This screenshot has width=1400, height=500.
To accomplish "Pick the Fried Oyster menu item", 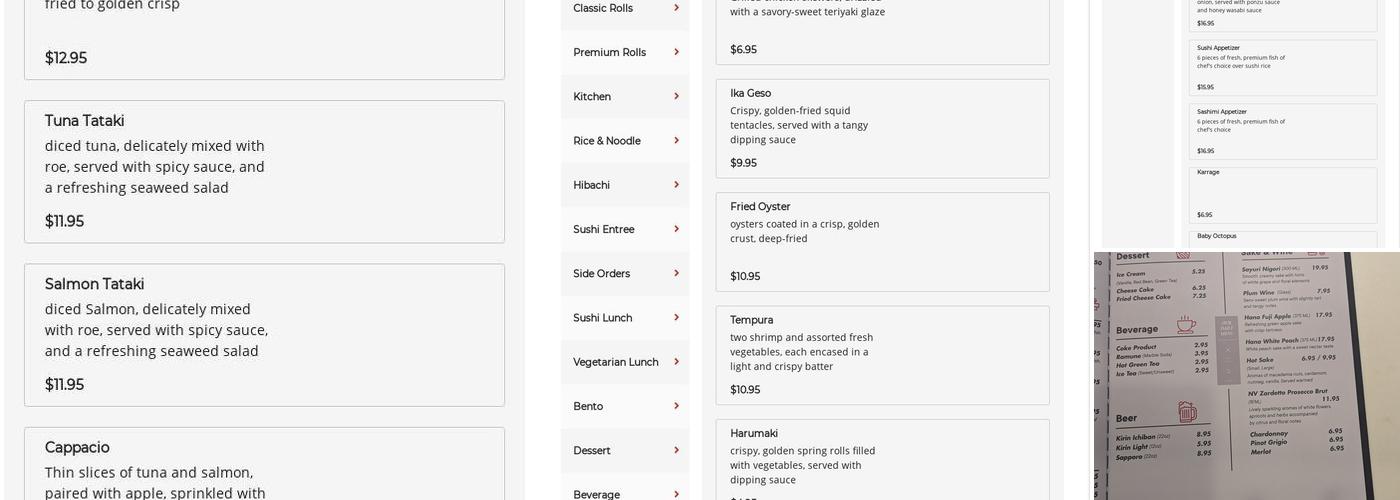I will tap(882, 242).
